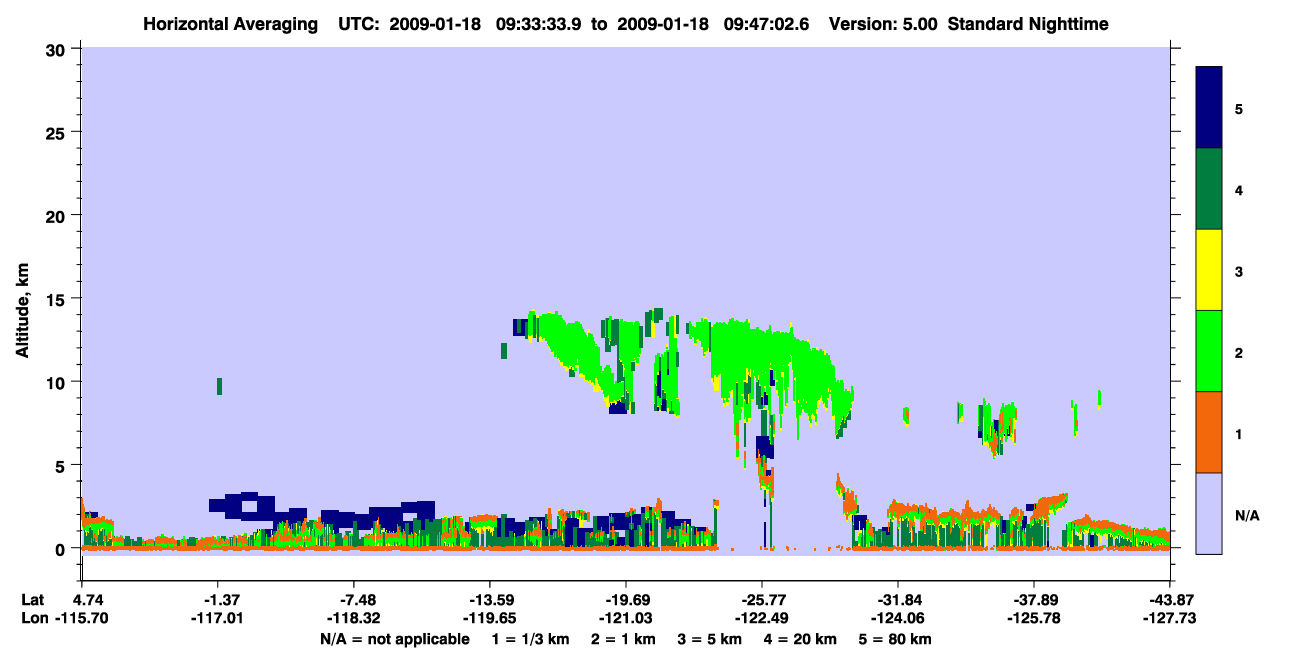1300x667 pixels.
Task: Click the latitude value -19.69
Action: (625, 600)
